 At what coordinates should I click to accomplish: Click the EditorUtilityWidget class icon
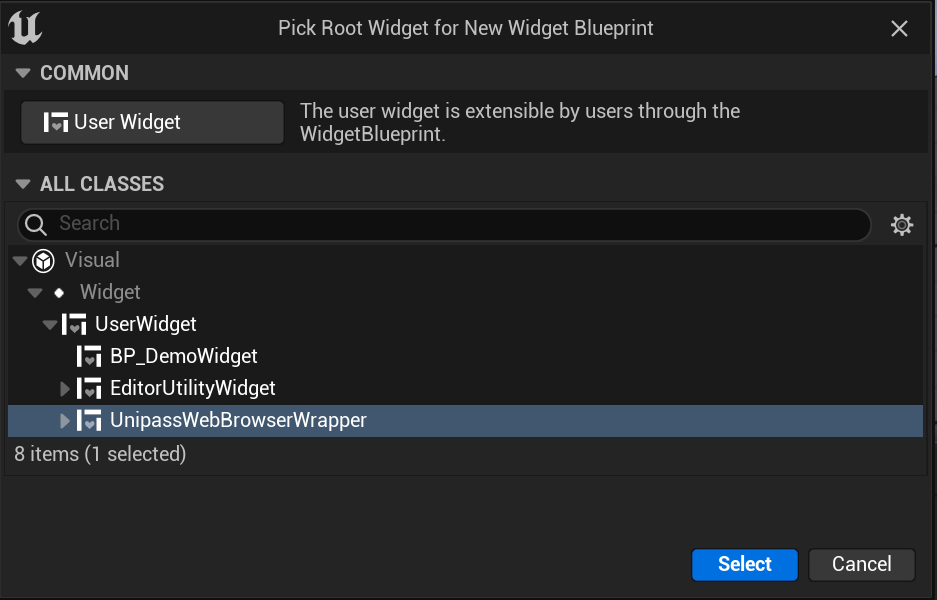click(90, 388)
